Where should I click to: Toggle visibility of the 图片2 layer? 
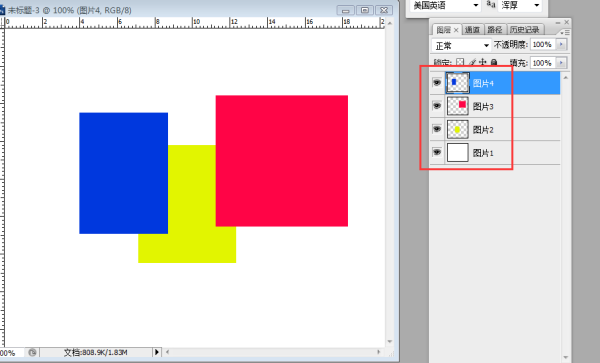pos(437,129)
